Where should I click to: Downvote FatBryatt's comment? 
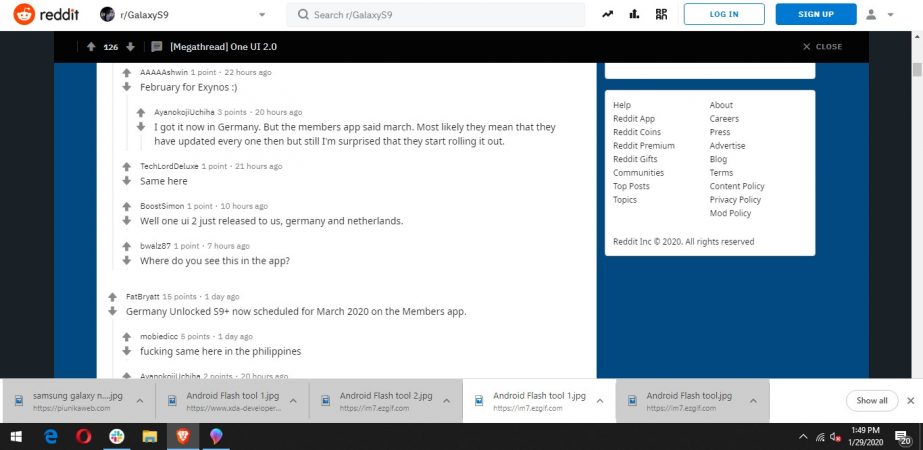pyautogui.click(x=112, y=311)
